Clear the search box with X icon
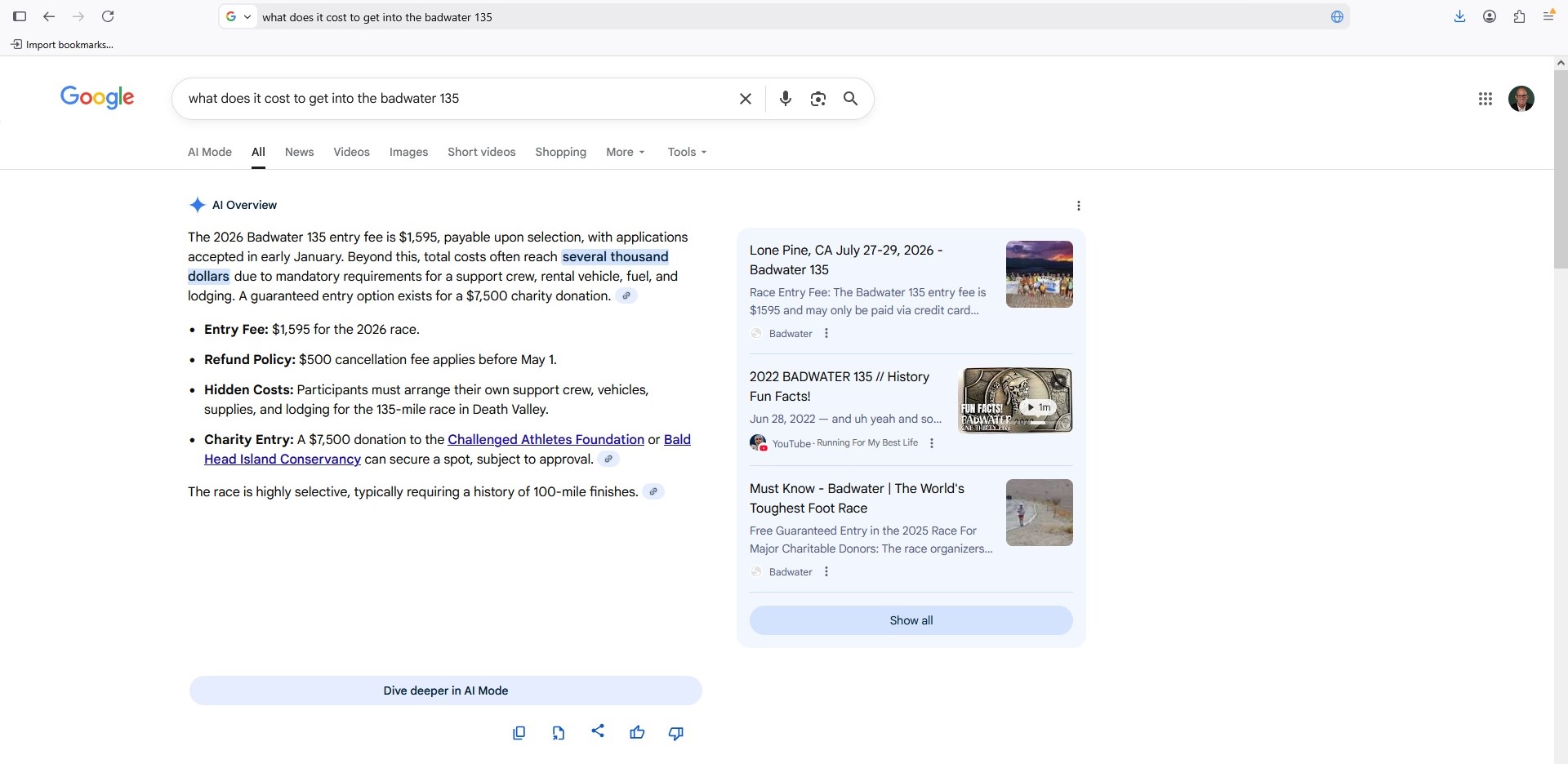 point(745,99)
